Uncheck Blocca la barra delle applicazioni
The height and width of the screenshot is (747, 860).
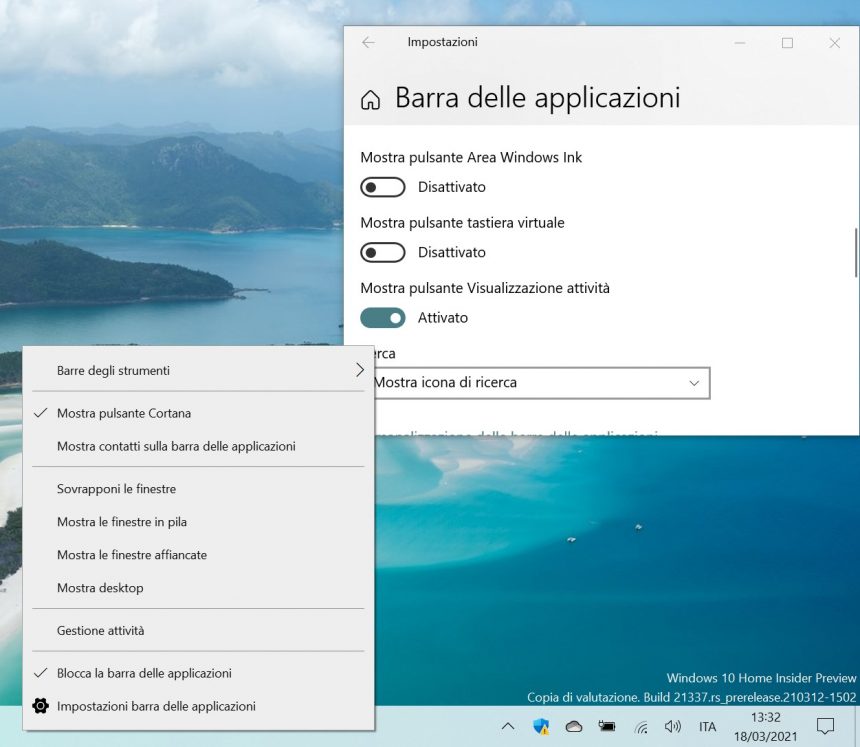tap(199, 673)
